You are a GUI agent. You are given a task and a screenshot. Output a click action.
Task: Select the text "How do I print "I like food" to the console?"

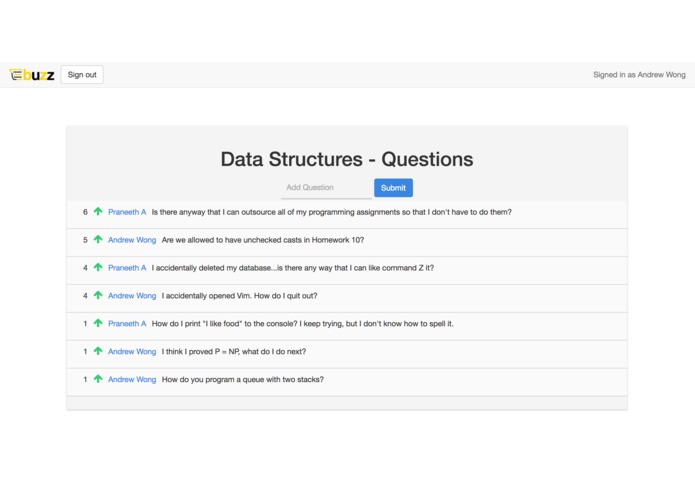pos(224,324)
